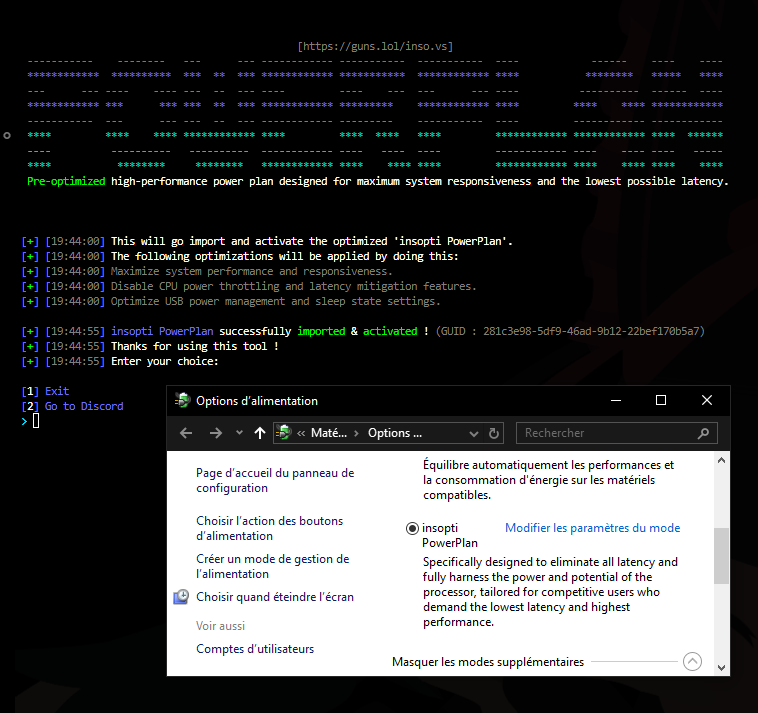Close the Options d'alimentation window

[x=707, y=400]
